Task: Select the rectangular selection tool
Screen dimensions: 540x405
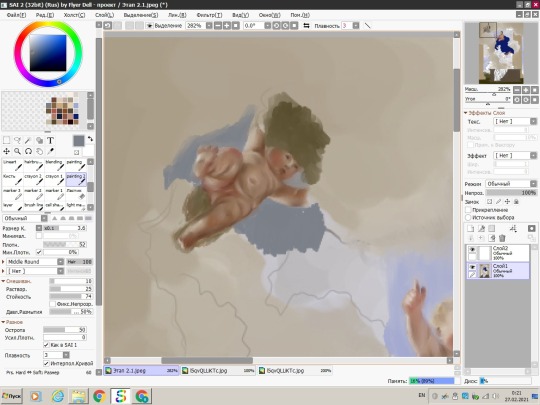Action: point(7,140)
